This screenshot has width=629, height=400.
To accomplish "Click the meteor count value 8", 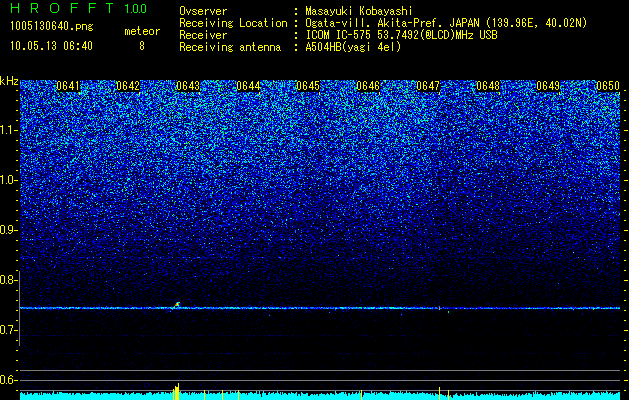I will point(142,46).
